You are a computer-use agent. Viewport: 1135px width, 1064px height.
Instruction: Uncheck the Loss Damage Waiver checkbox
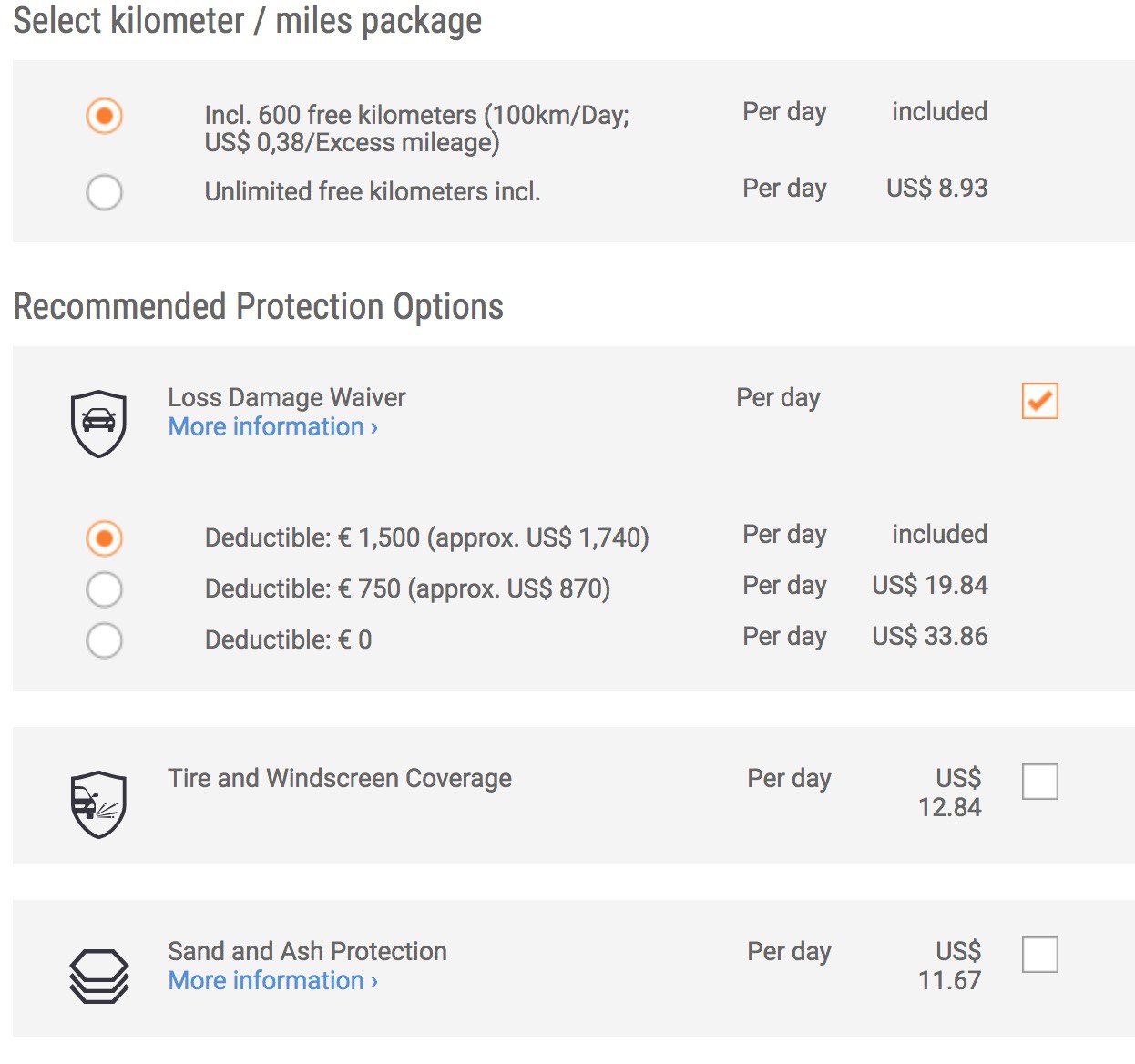(x=1039, y=401)
